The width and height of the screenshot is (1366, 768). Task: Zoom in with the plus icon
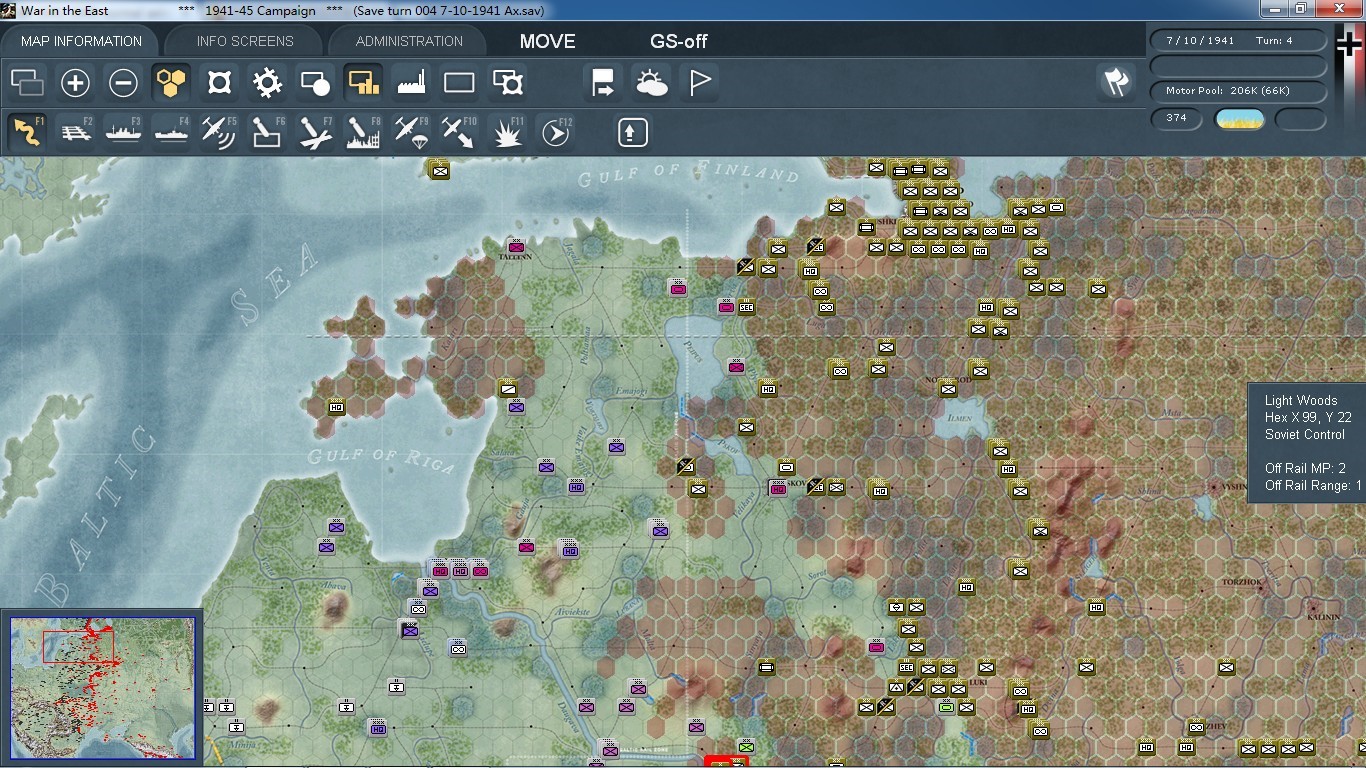click(75, 82)
